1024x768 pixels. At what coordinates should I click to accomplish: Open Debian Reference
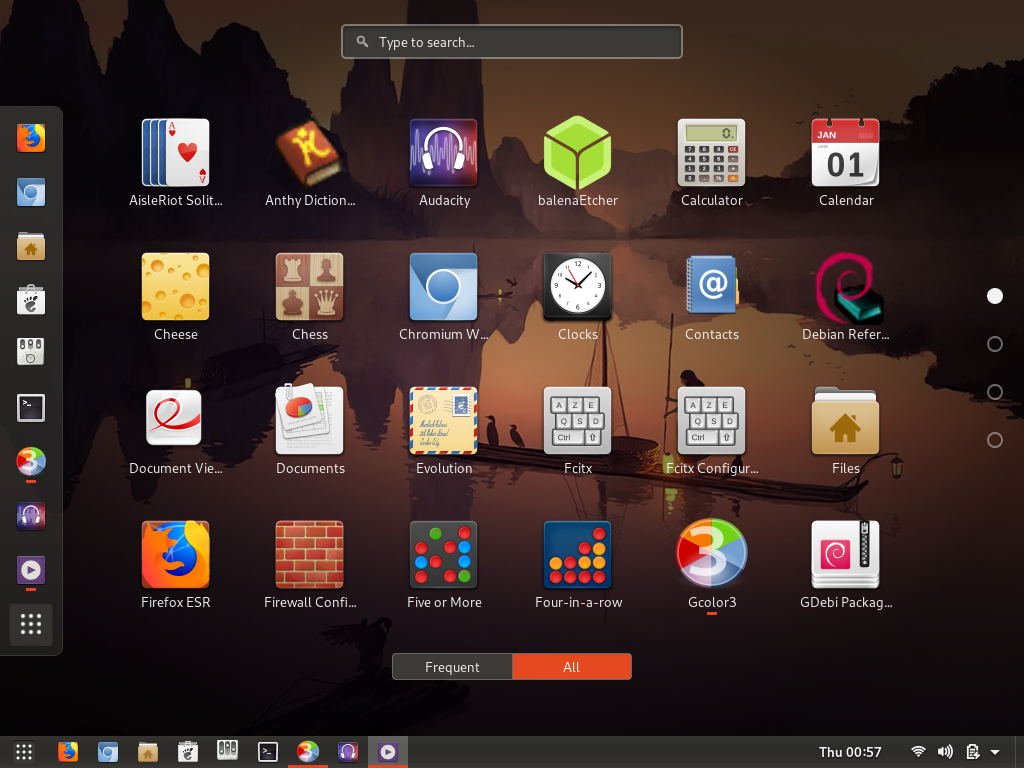846,296
